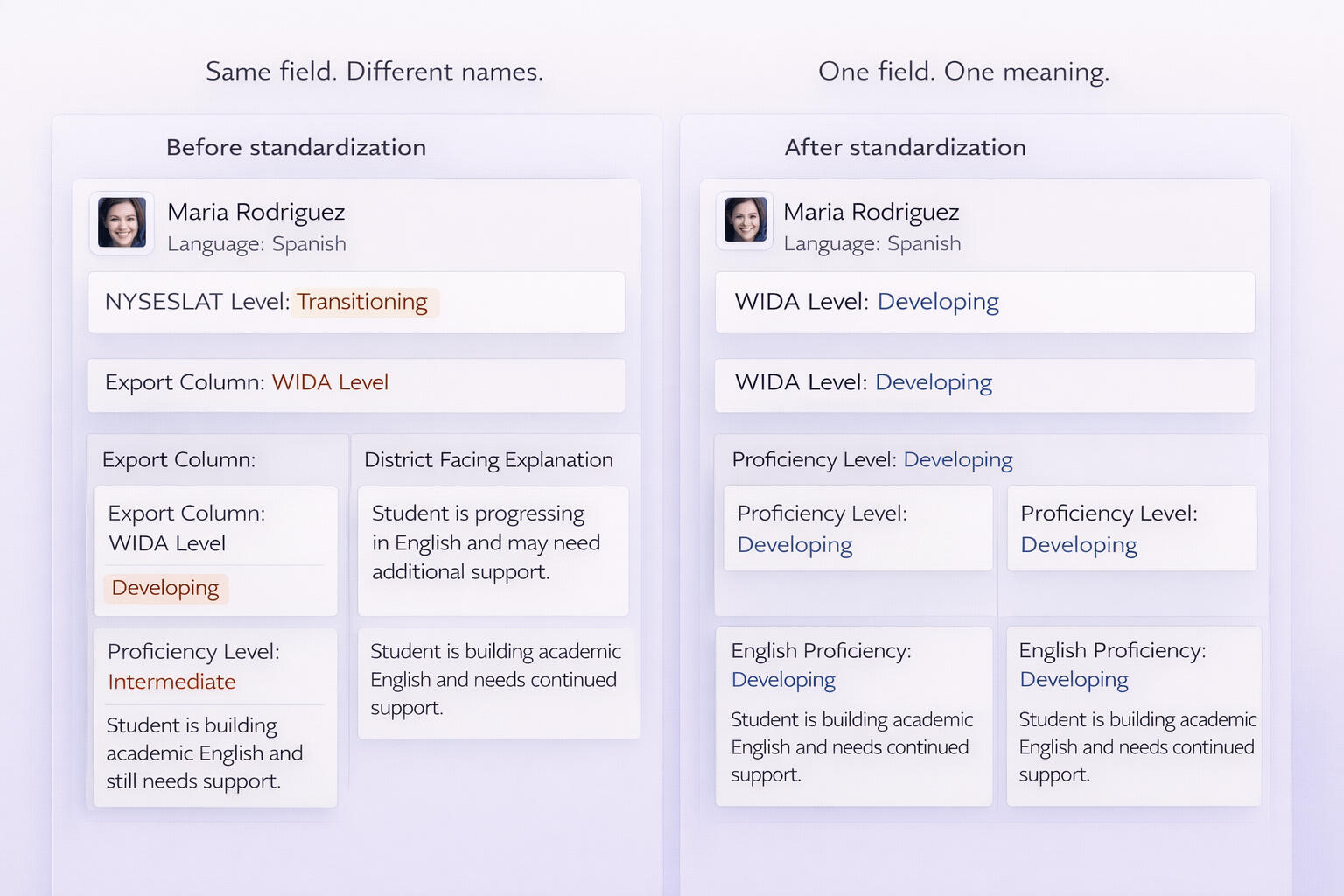Image resolution: width=1344 pixels, height=896 pixels.
Task: Click the 'One field. One meaning.' heading
Action: [963, 72]
